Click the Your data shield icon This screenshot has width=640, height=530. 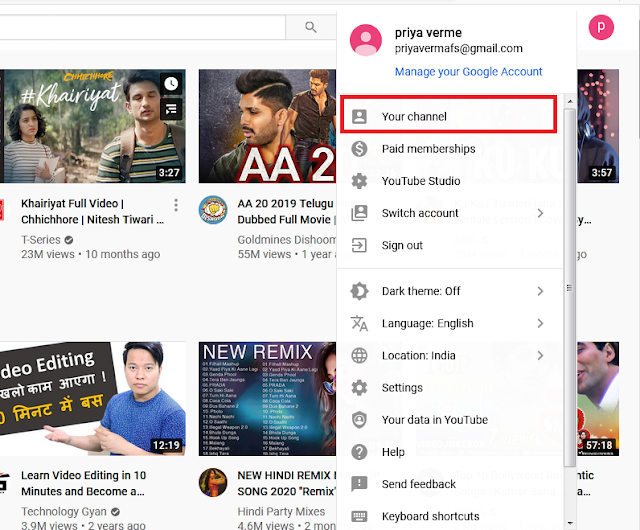coord(359,420)
